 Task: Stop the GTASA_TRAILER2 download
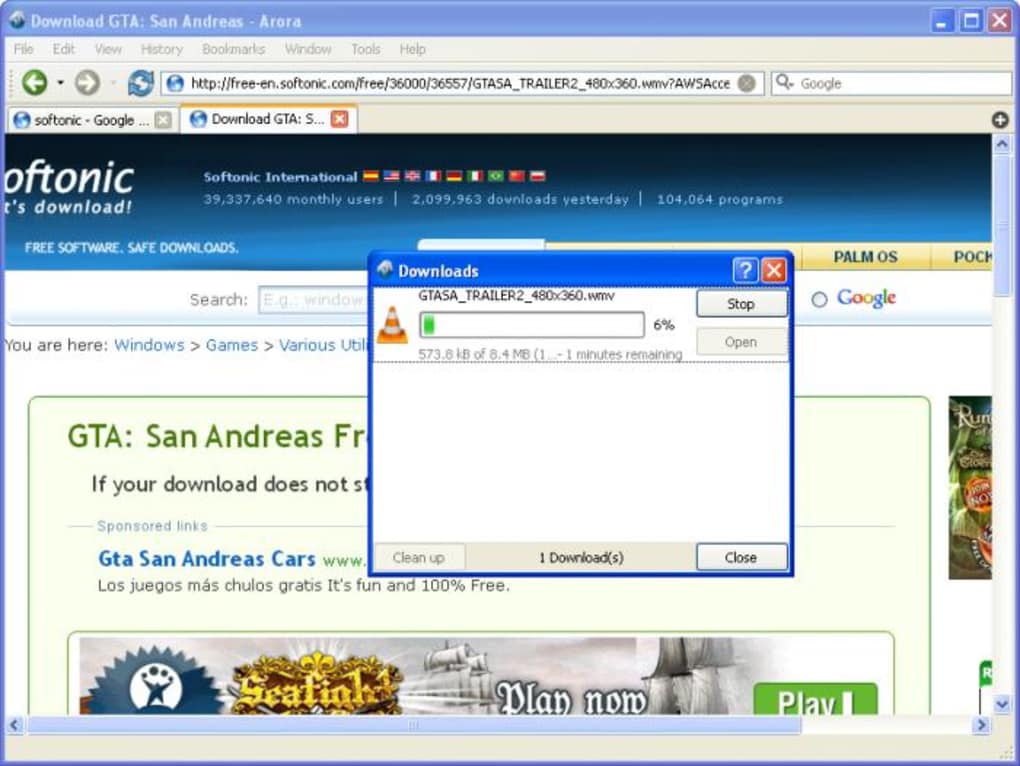[741, 304]
